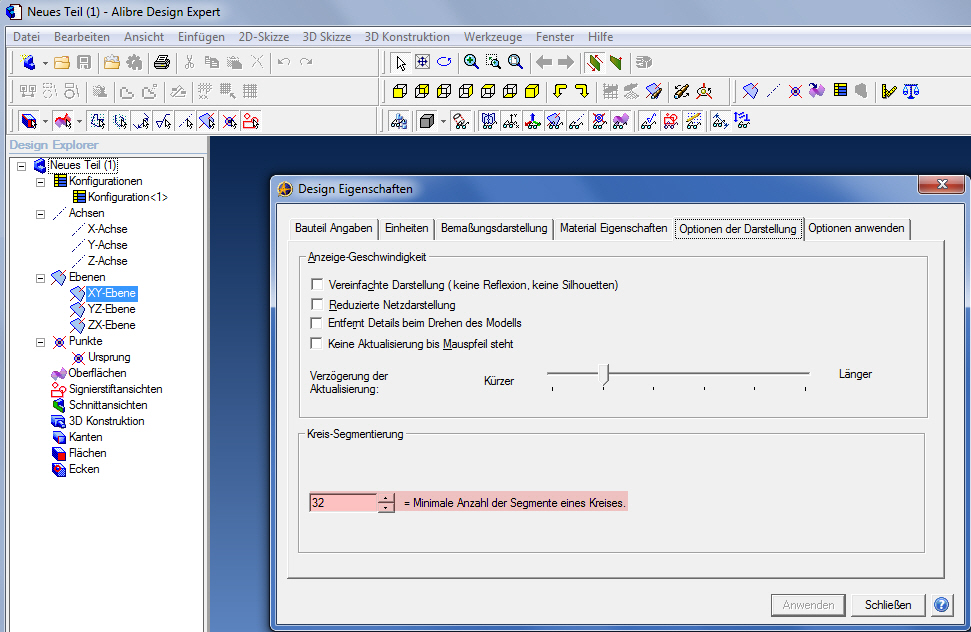This screenshot has height=632, width=971.
Task: Click the insert plane icon in toolbar
Action: 751,92
